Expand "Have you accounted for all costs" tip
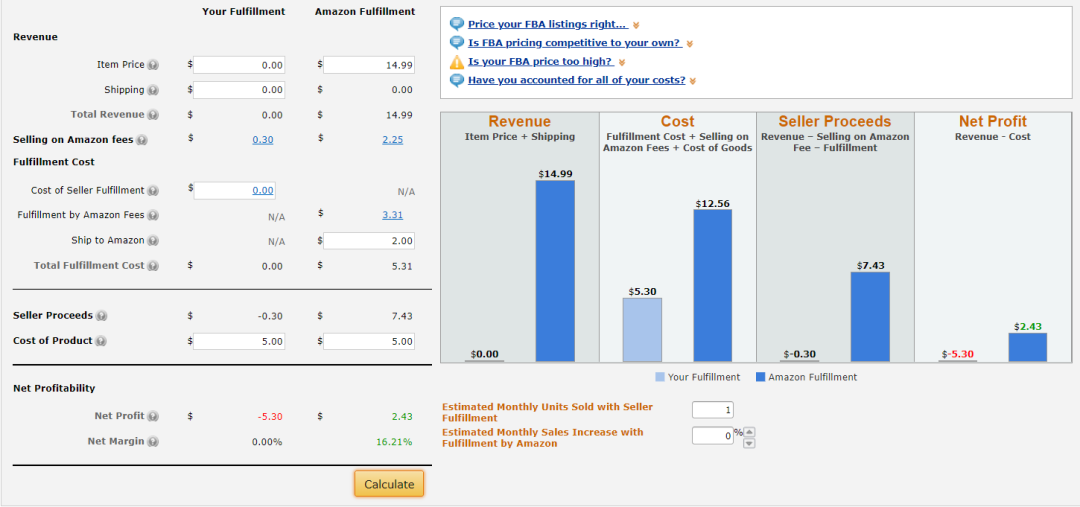Screen dimensions: 1080x507 point(693,81)
